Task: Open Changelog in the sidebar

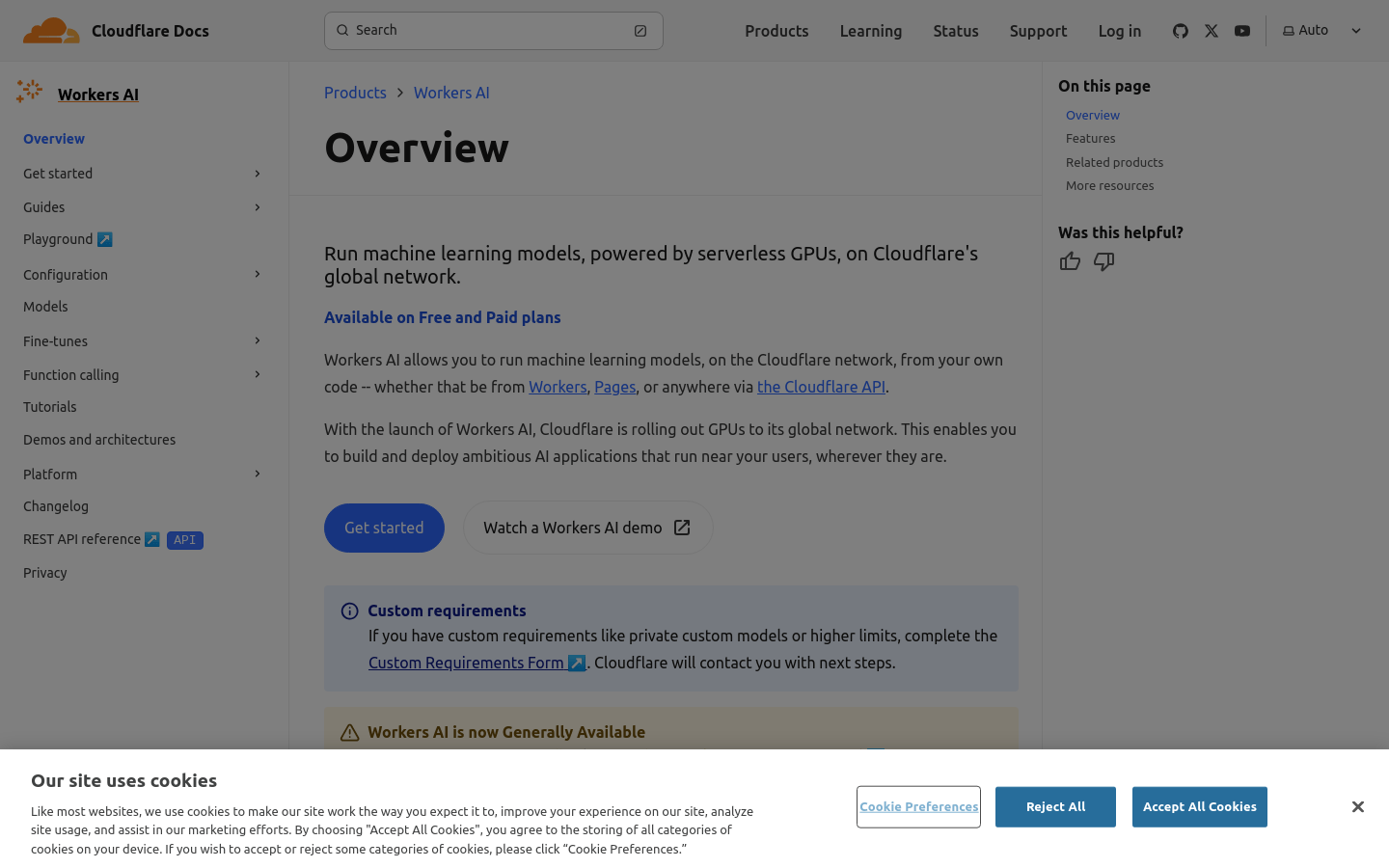Action: (56, 506)
